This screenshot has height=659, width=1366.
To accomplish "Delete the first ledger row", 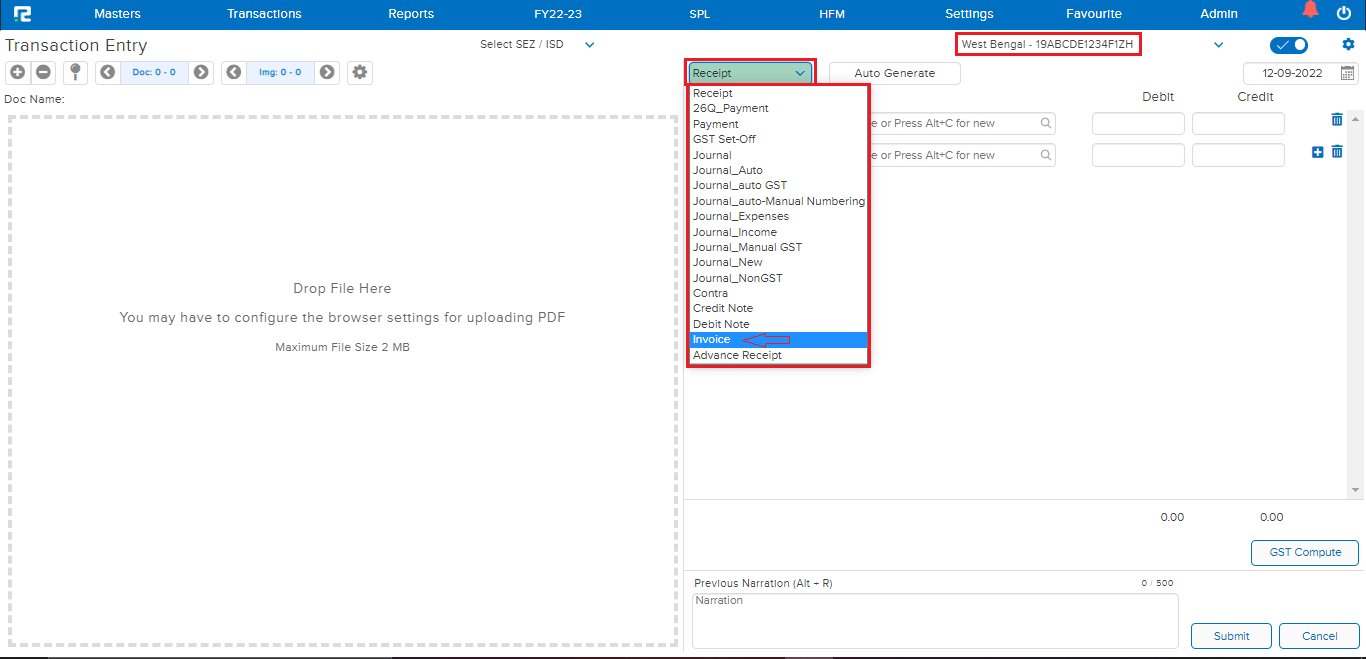I will point(1337,120).
